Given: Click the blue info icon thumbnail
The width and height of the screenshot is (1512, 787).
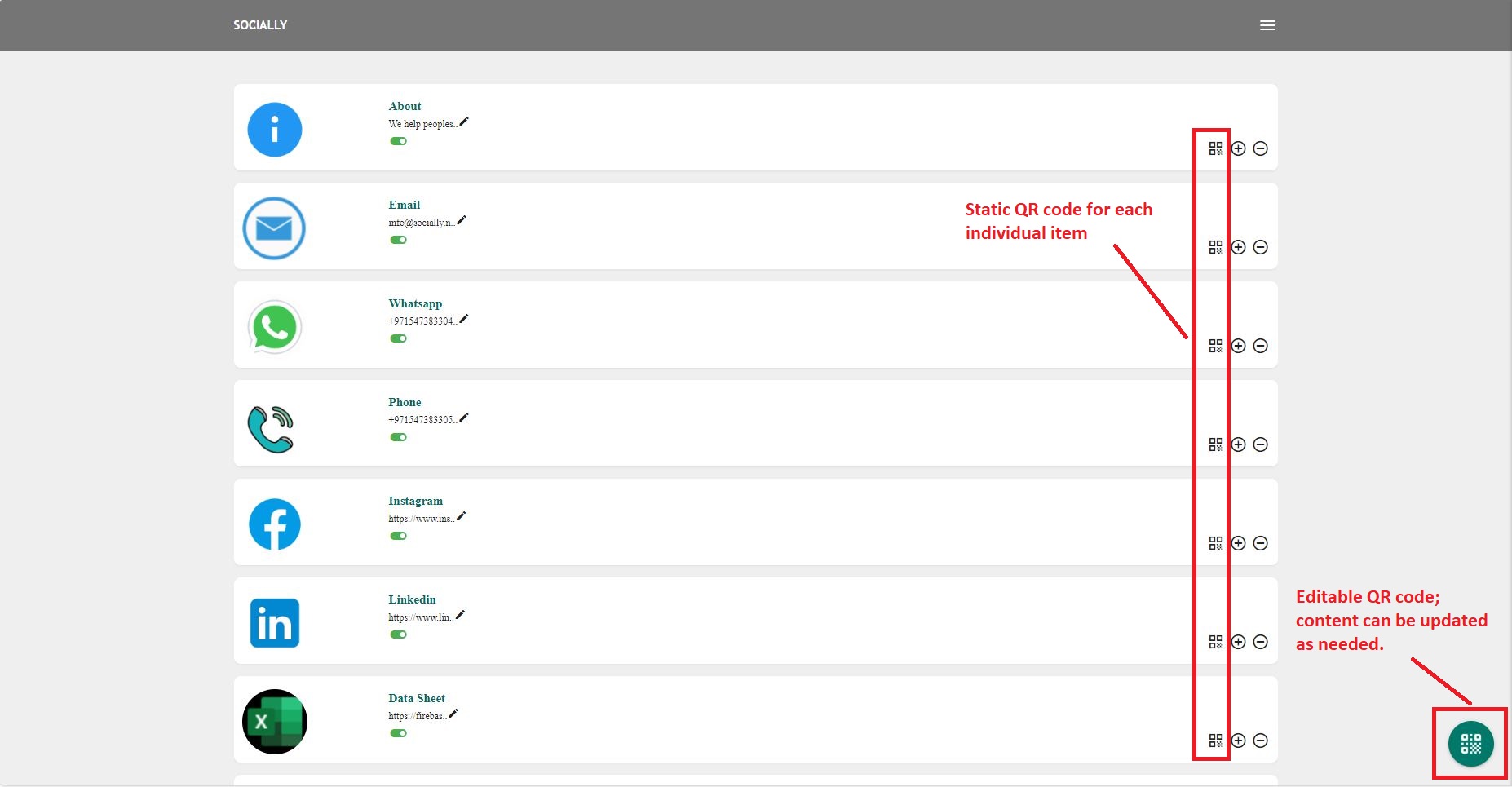Looking at the screenshot, I should (275, 130).
